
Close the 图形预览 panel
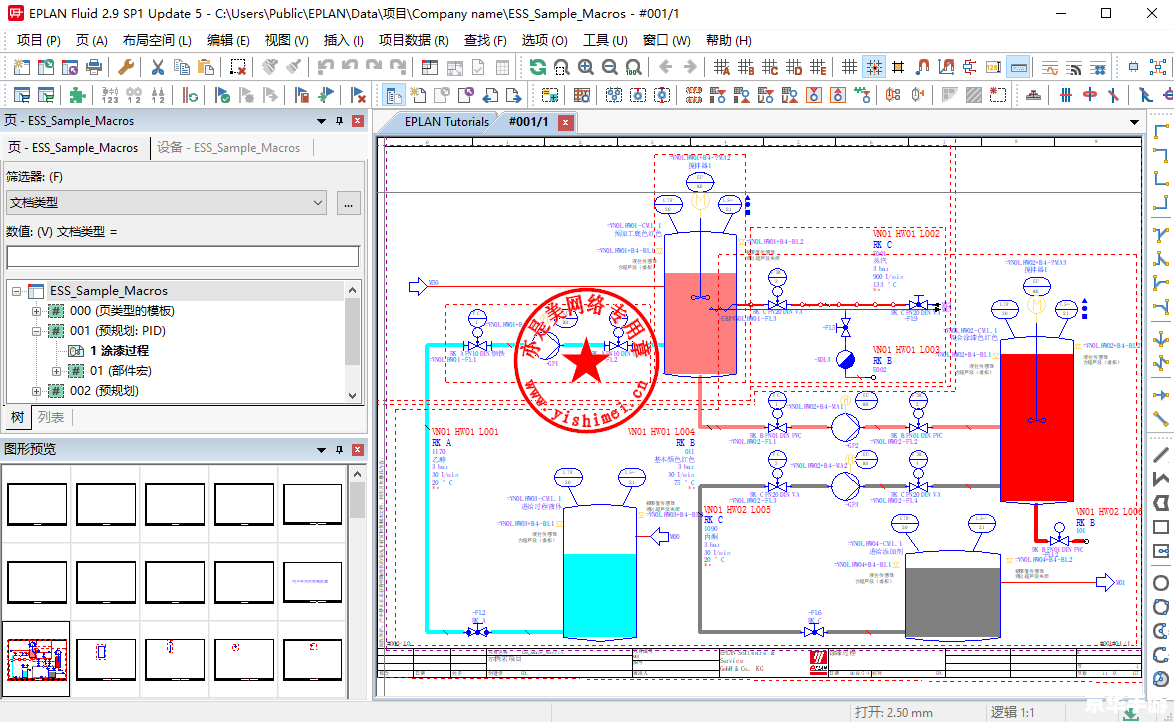358,449
